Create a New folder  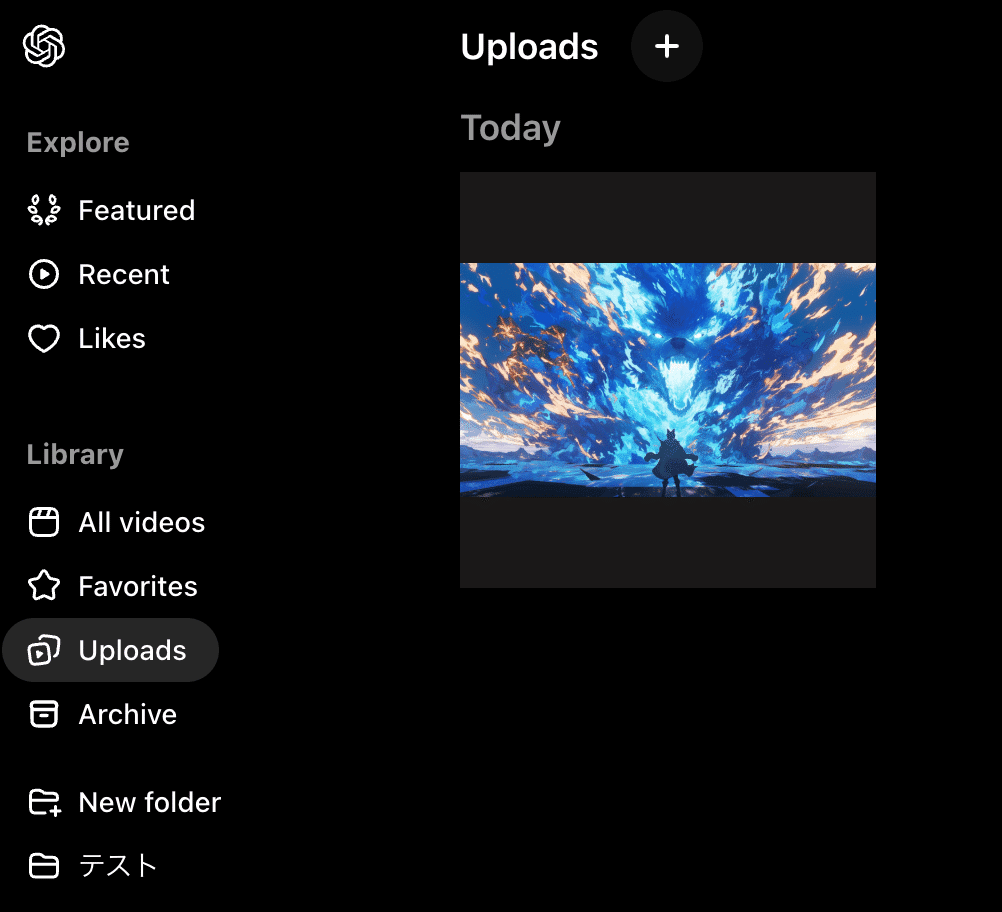(125, 803)
